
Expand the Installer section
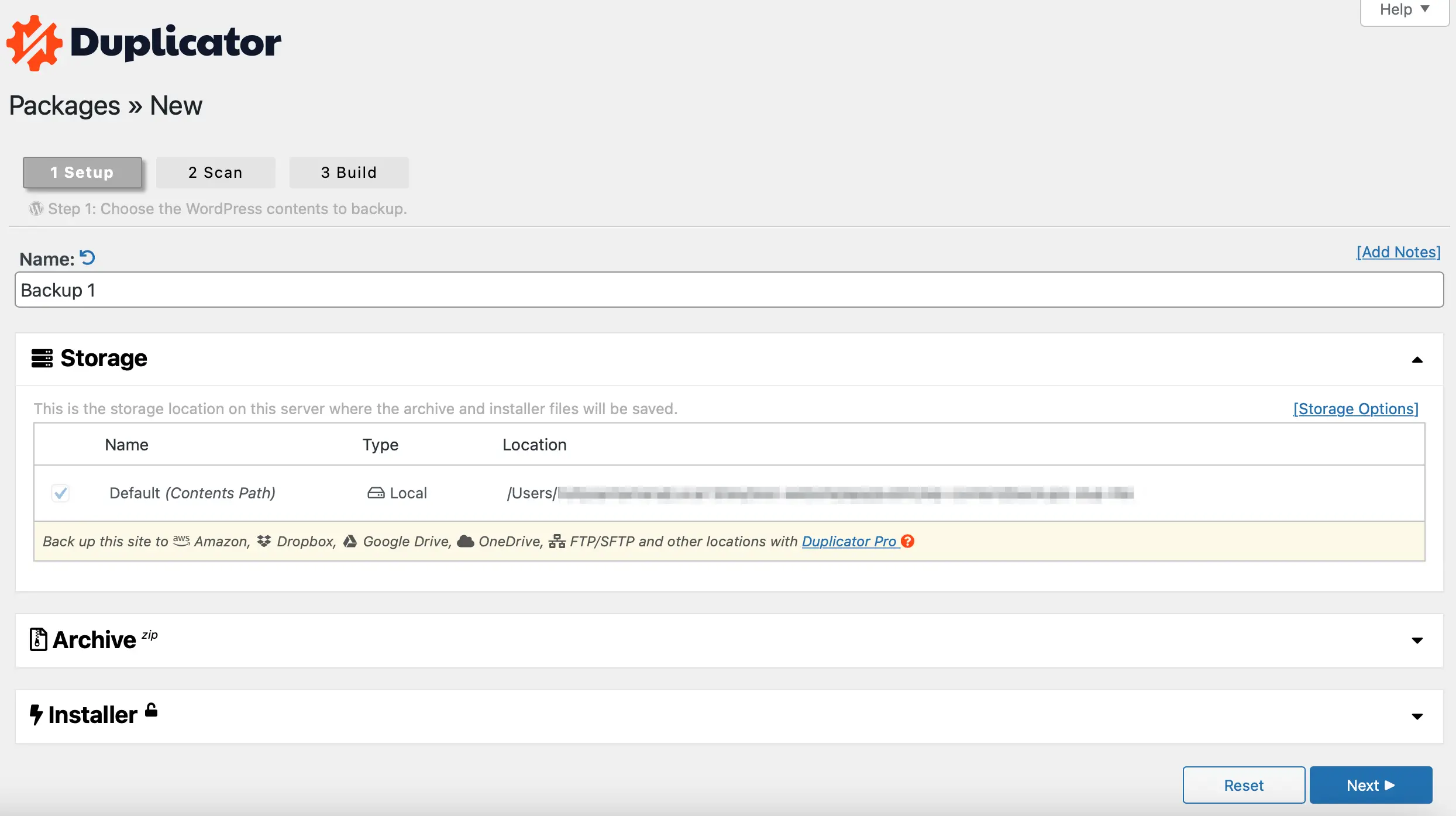coord(1418,714)
